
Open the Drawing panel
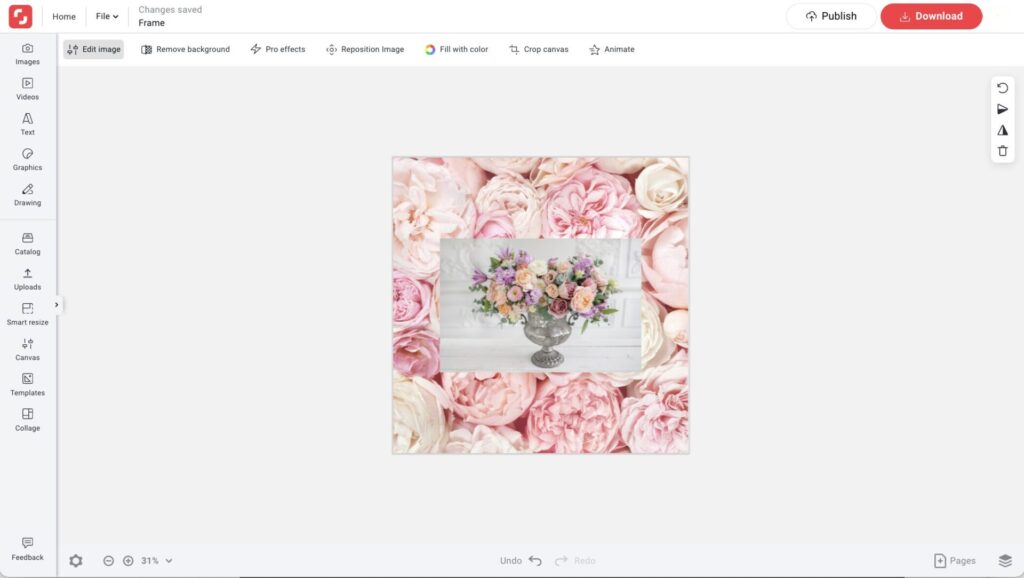point(27,194)
